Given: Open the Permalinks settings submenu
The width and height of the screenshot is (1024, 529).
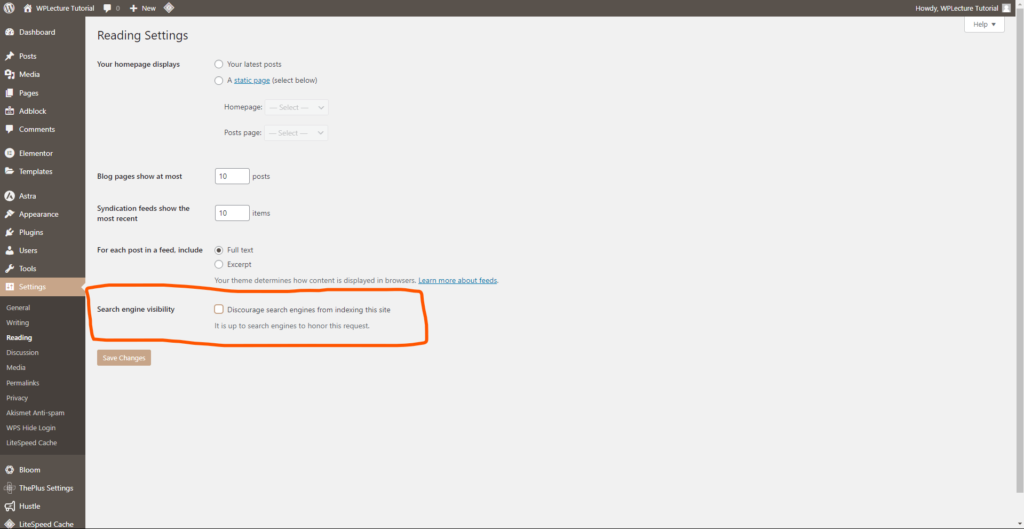Looking at the screenshot, I should pyautogui.click(x=24, y=383).
